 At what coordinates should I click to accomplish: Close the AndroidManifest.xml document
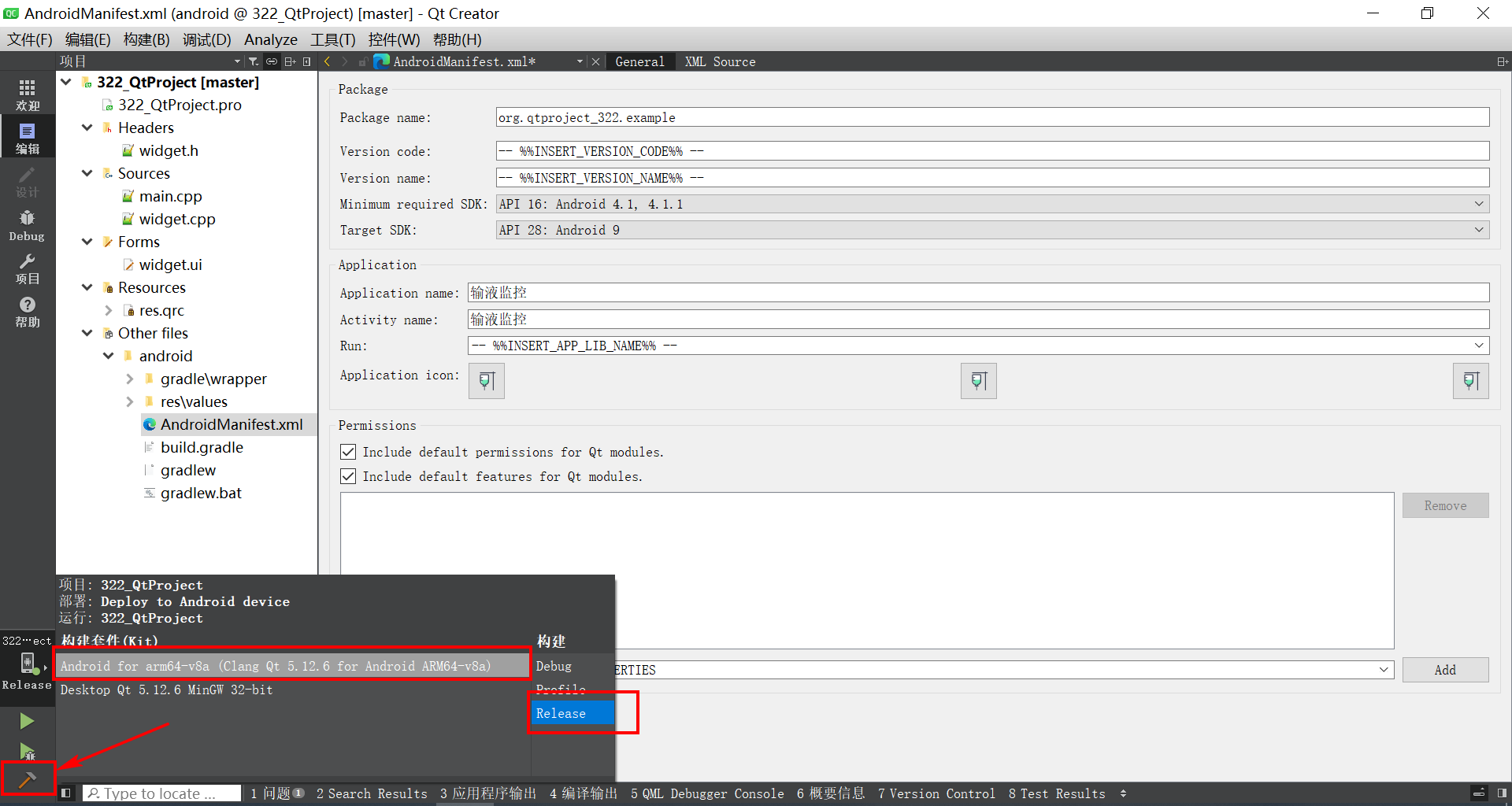[x=596, y=61]
